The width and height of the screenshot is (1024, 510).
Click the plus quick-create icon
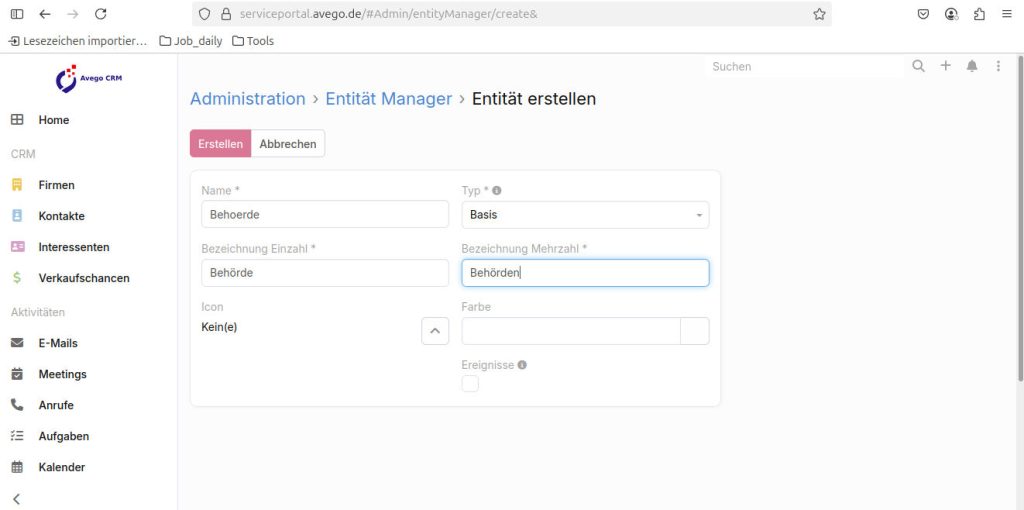945,66
